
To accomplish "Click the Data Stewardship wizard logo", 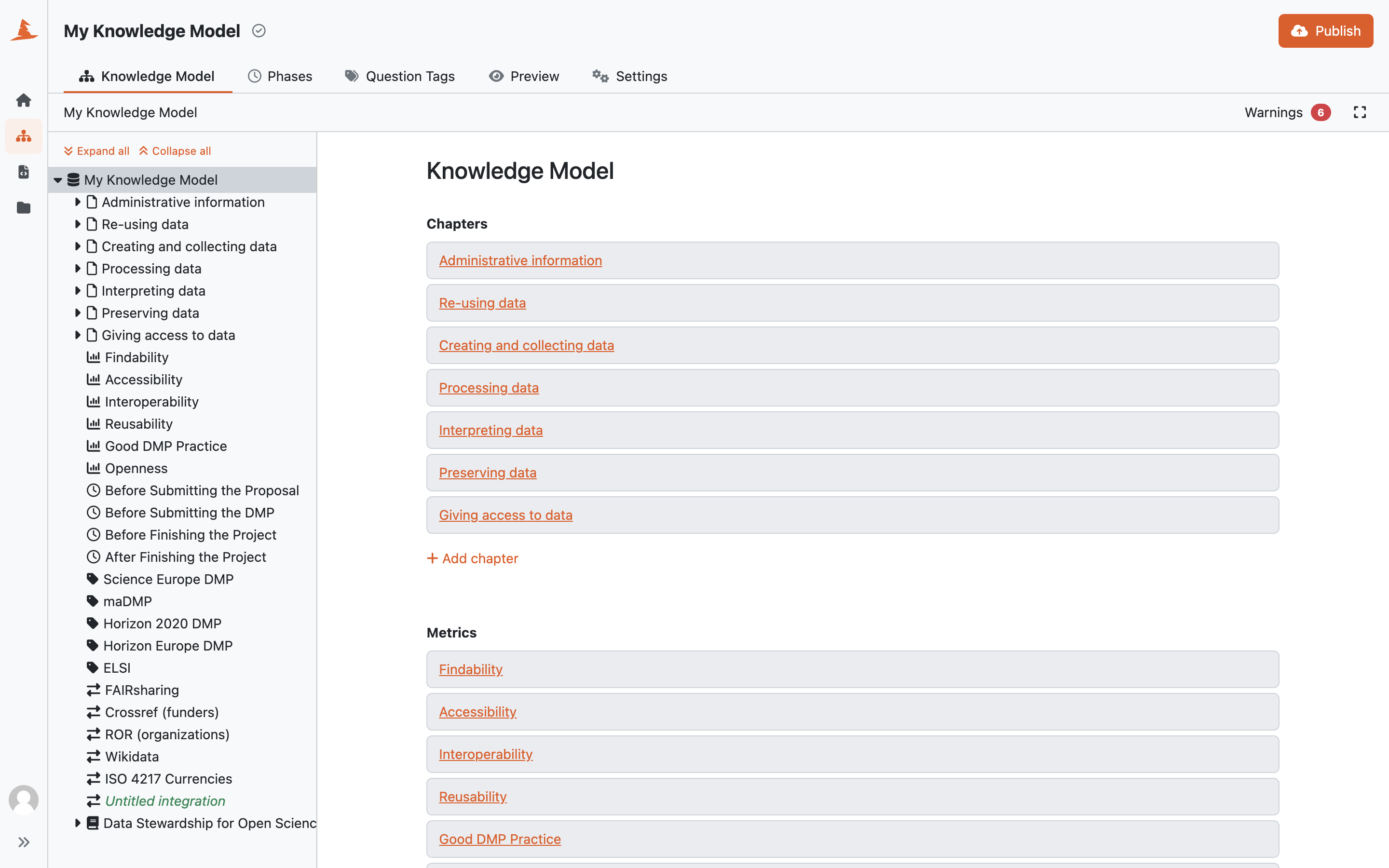I will [x=24, y=30].
